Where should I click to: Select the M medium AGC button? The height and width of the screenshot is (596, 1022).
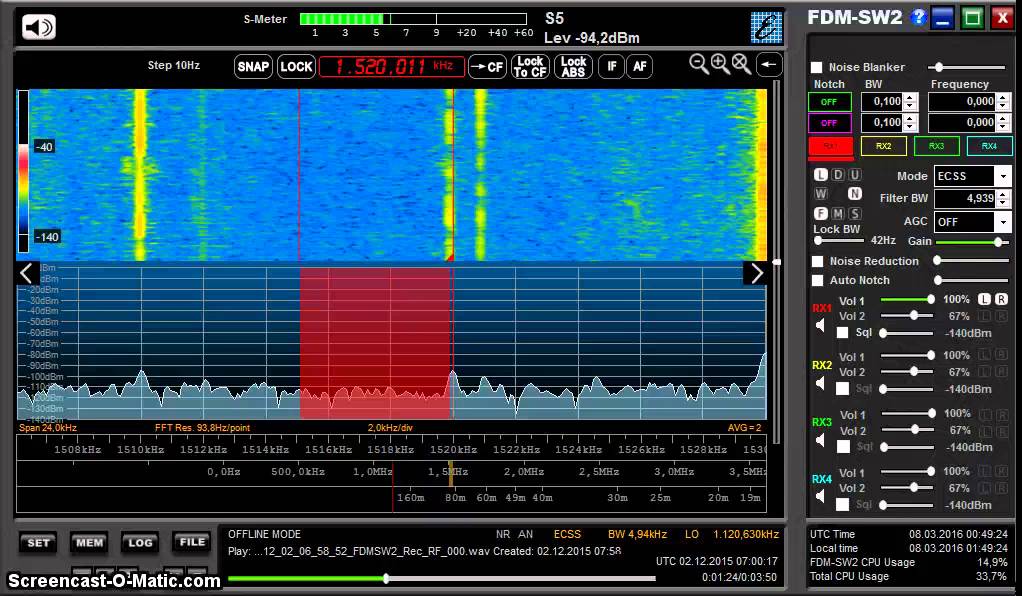coord(838,213)
